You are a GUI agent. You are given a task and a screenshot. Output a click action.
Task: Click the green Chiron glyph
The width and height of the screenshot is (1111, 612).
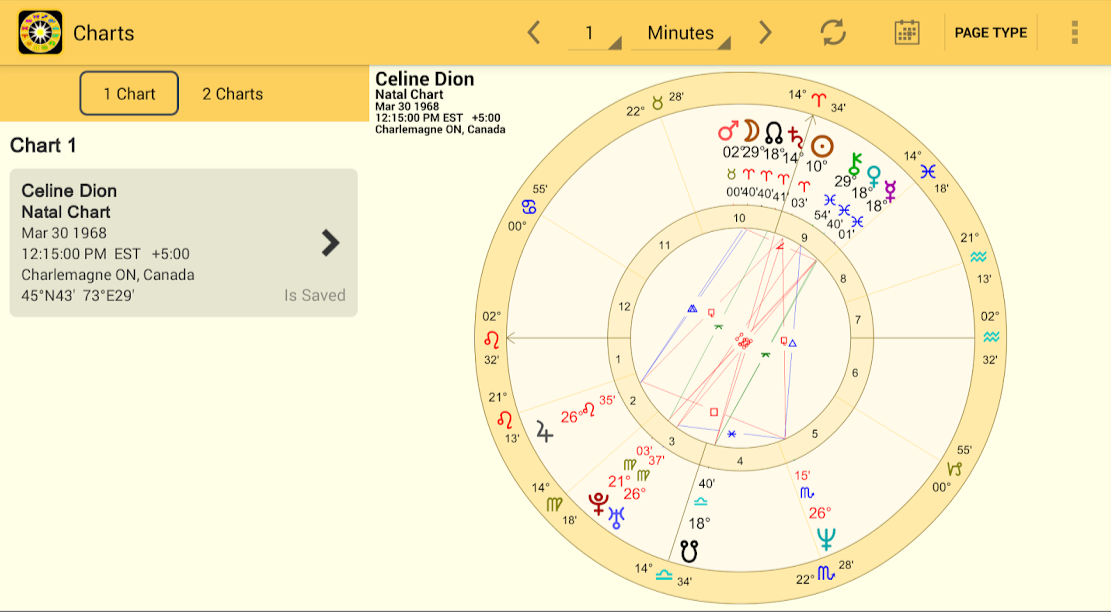tap(855, 164)
